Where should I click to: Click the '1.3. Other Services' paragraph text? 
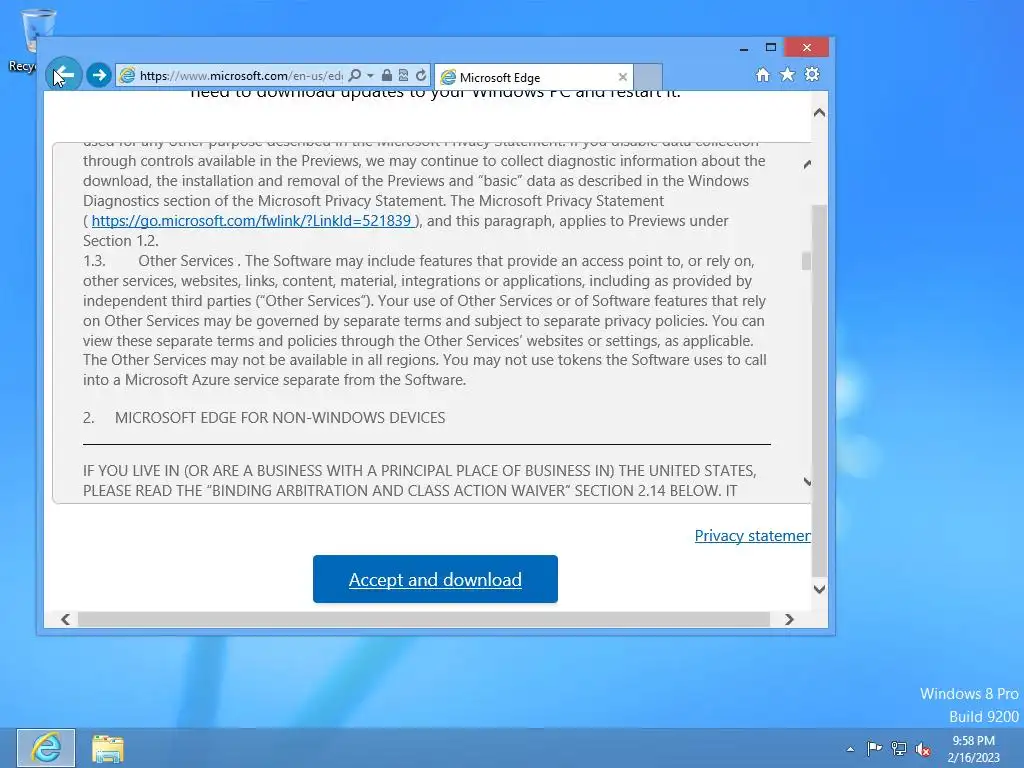tap(424, 320)
